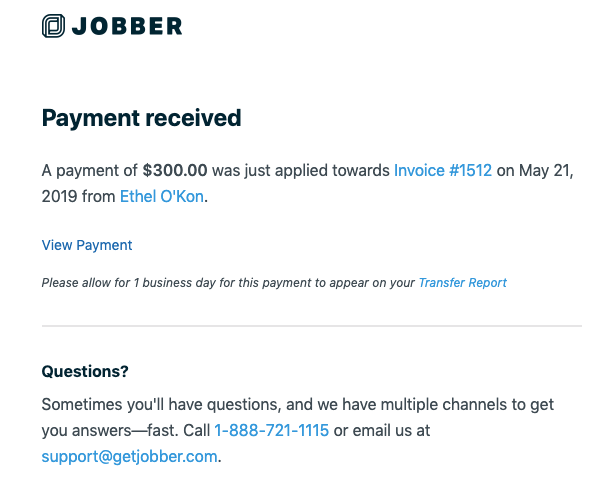Click the 'you answers—fast. Call' text
The height and width of the screenshot is (493, 615).
(x=126, y=430)
